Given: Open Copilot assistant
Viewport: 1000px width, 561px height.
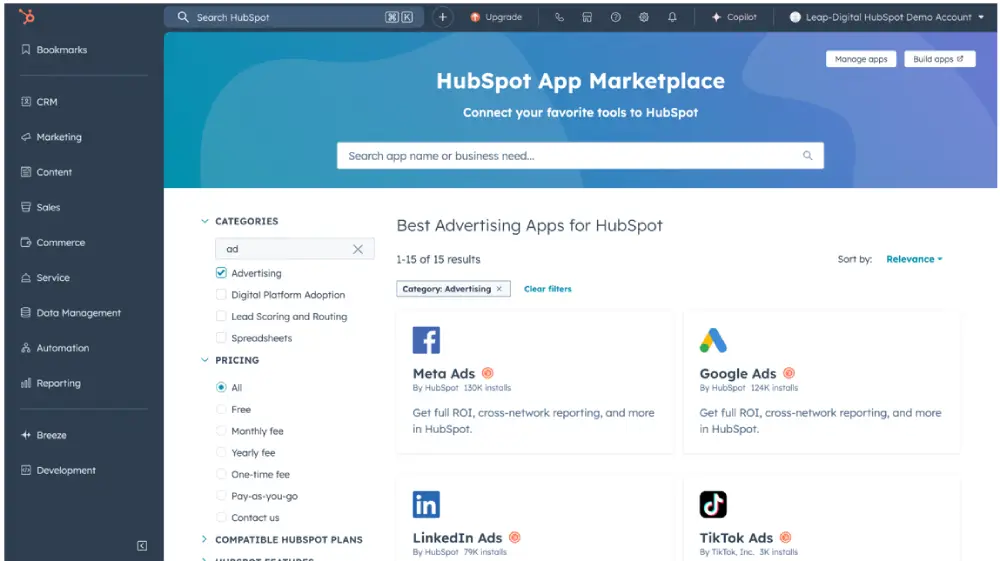Looking at the screenshot, I should (x=734, y=17).
